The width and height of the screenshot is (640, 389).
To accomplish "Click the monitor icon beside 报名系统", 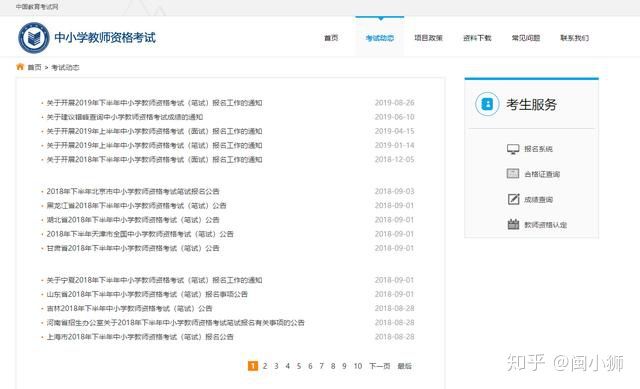I will [x=513, y=149].
